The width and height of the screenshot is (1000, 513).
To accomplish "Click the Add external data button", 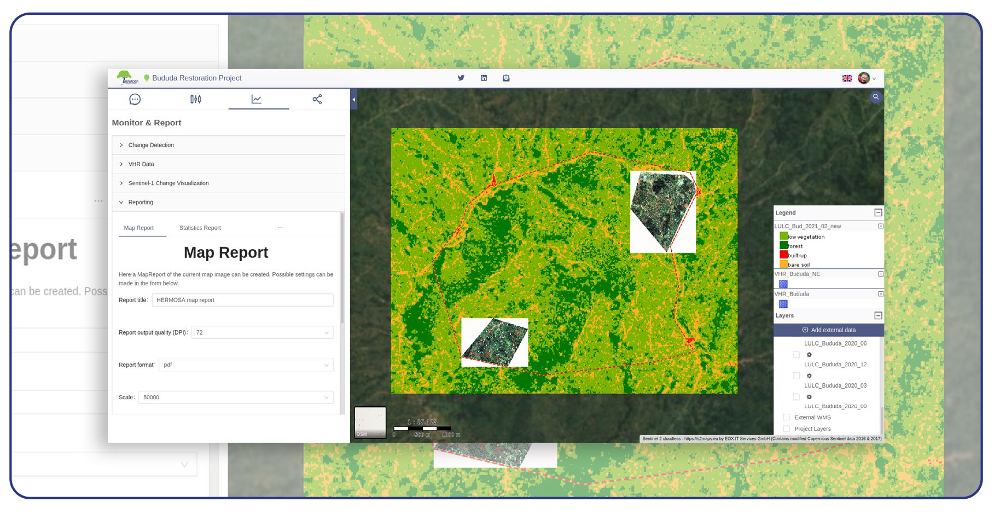I will coord(829,330).
